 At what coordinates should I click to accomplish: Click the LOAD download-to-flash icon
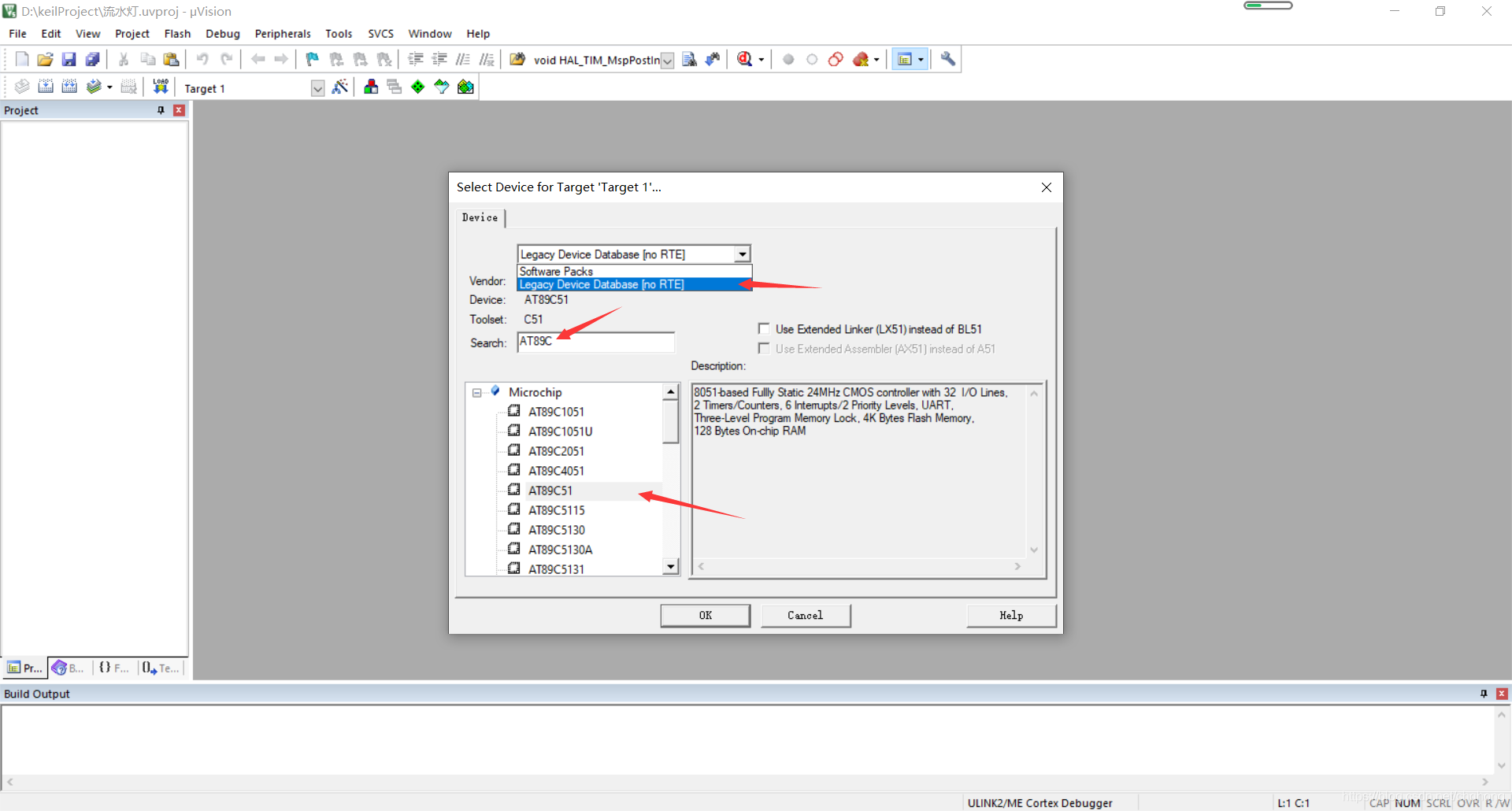[161, 87]
